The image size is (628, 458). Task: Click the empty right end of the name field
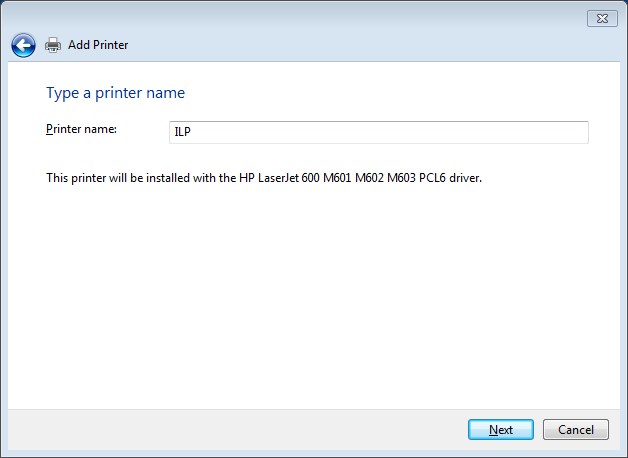(520, 132)
